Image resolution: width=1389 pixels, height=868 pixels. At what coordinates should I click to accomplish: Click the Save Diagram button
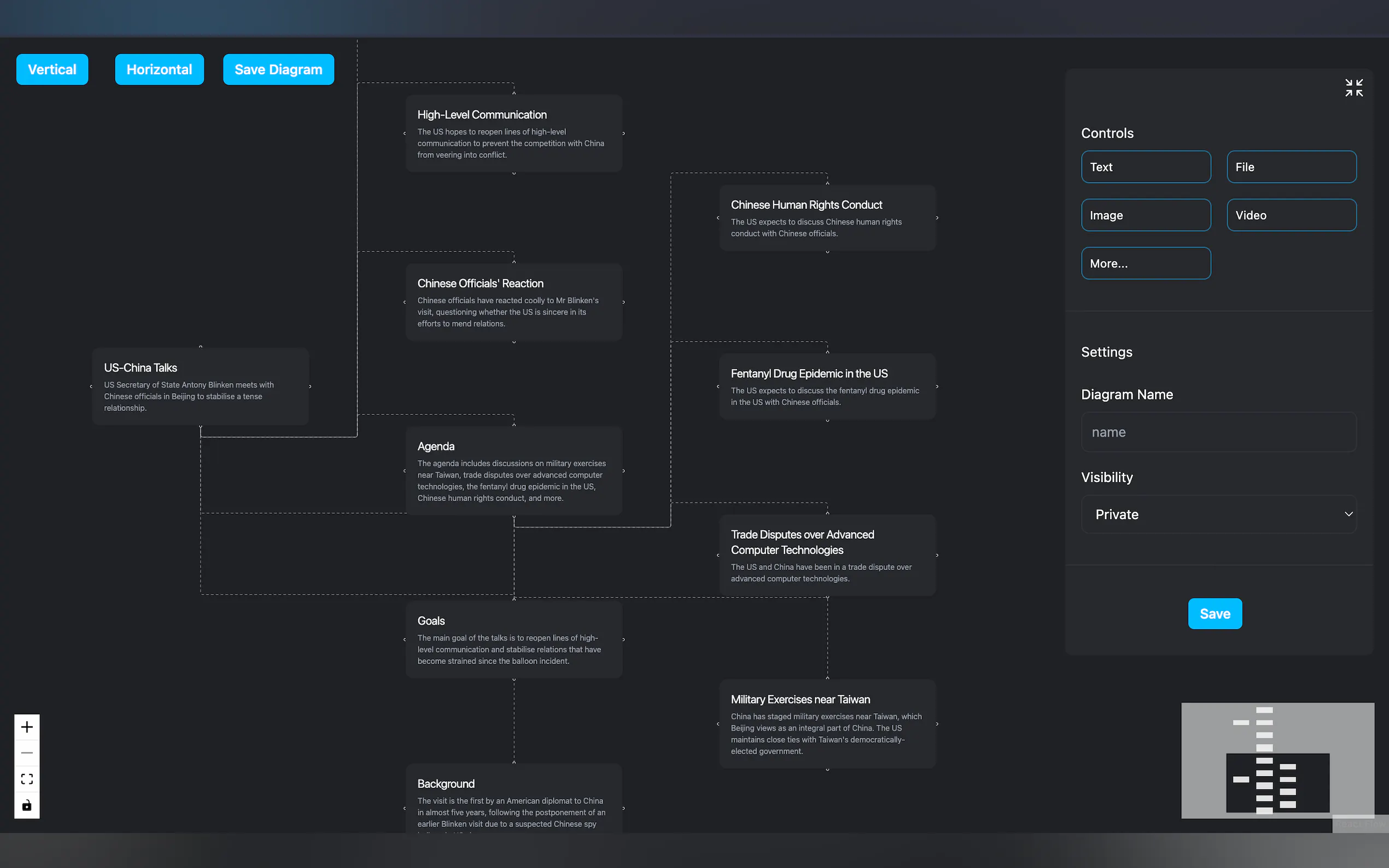[278, 69]
